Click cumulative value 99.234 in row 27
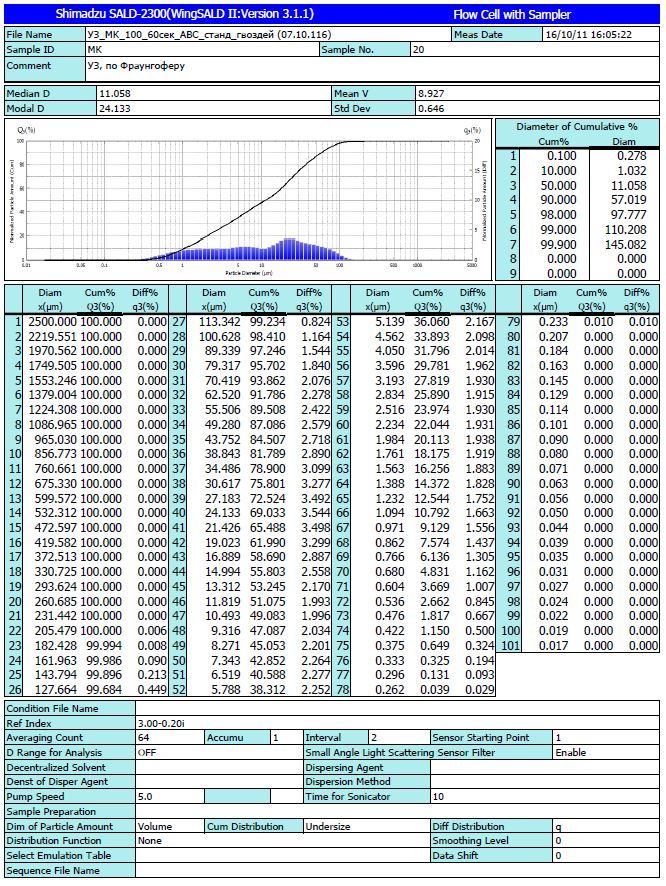The width and height of the screenshot is (666, 886). [268, 322]
